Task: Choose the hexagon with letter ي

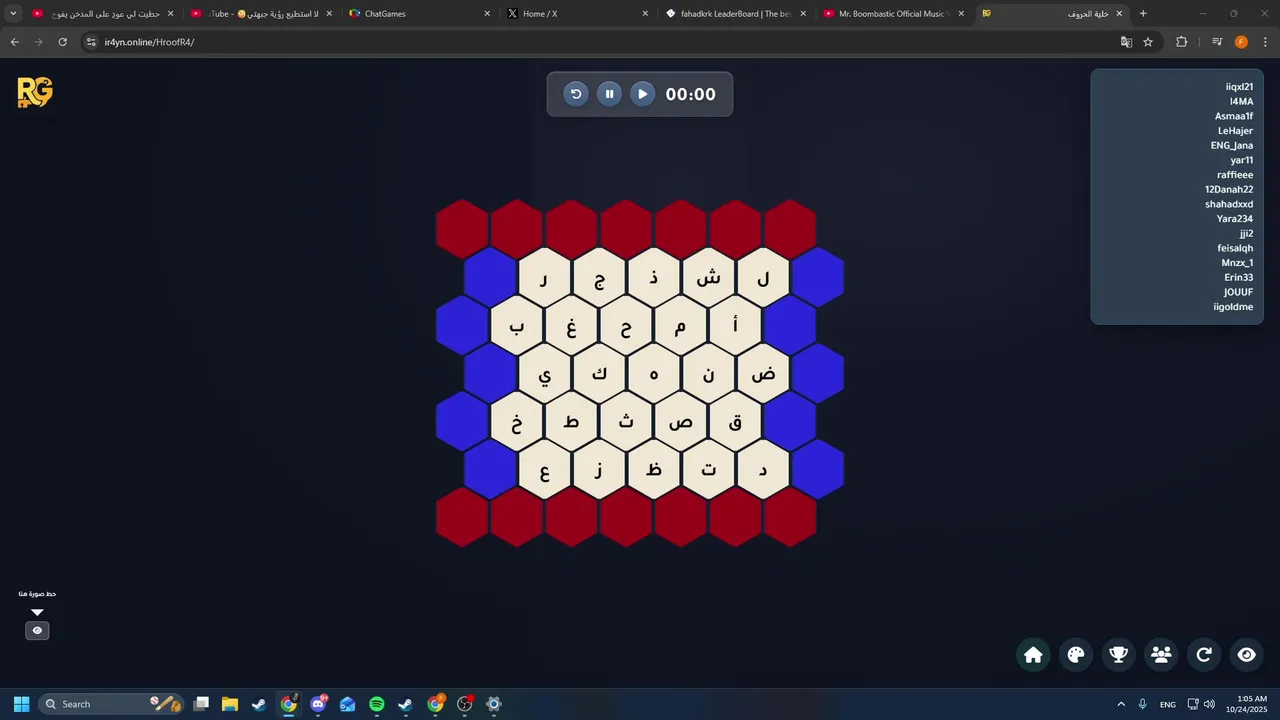Action: (x=544, y=374)
